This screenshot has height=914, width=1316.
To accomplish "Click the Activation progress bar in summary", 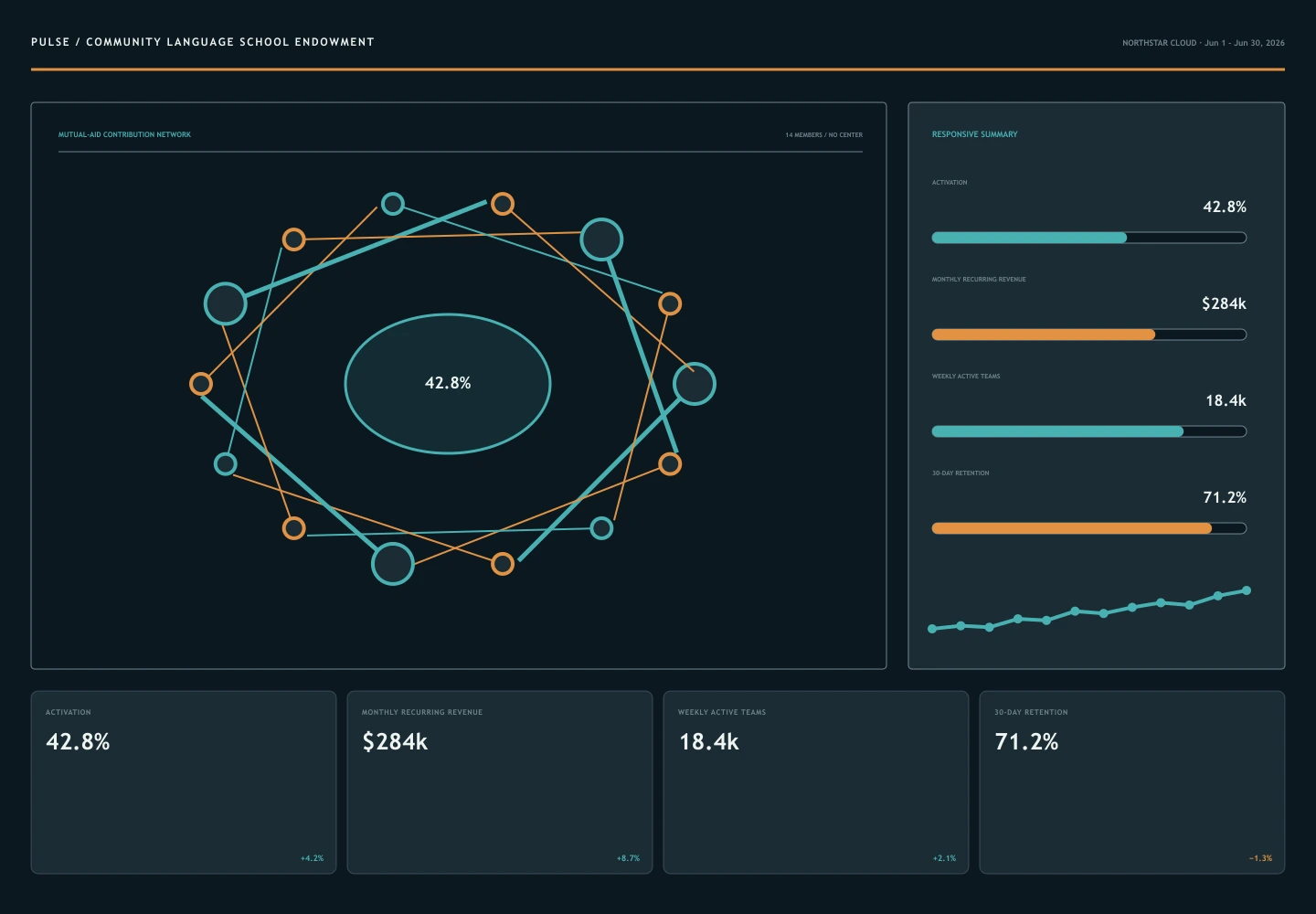I will coord(1089,238).
